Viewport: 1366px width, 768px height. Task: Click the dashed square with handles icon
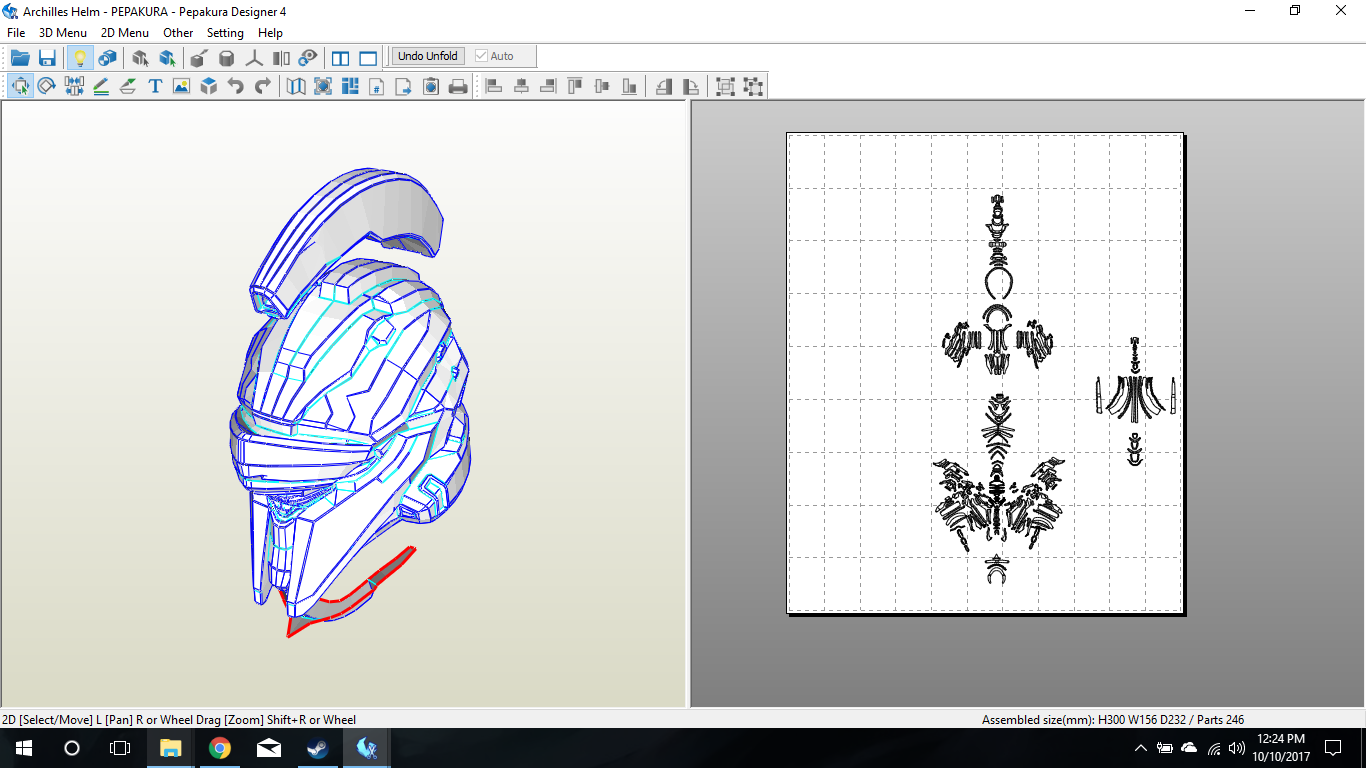(x=753, y=86)
